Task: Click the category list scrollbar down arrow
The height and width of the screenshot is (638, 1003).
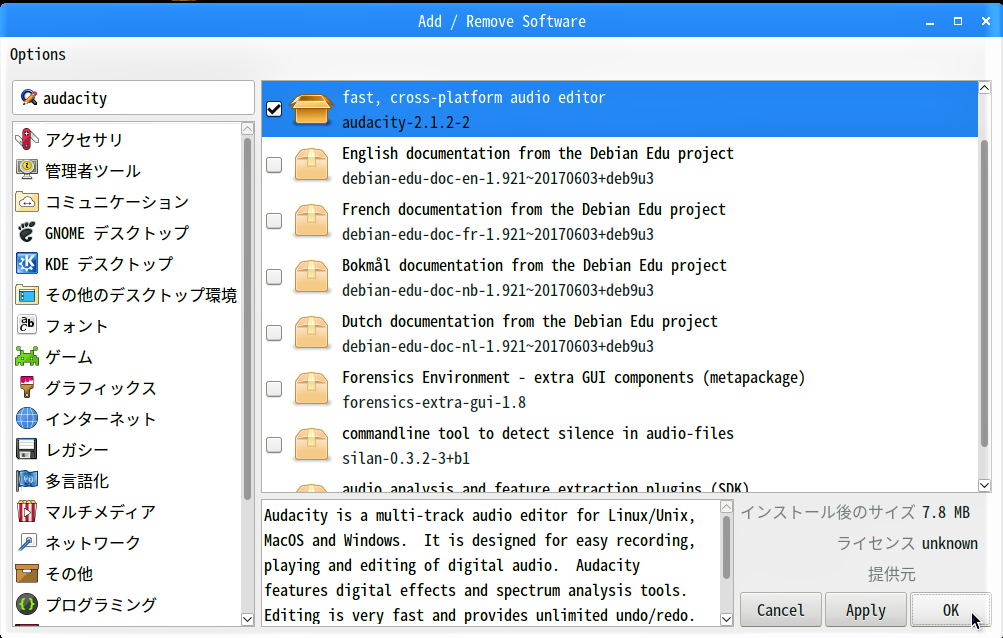Action: point(248,619)
